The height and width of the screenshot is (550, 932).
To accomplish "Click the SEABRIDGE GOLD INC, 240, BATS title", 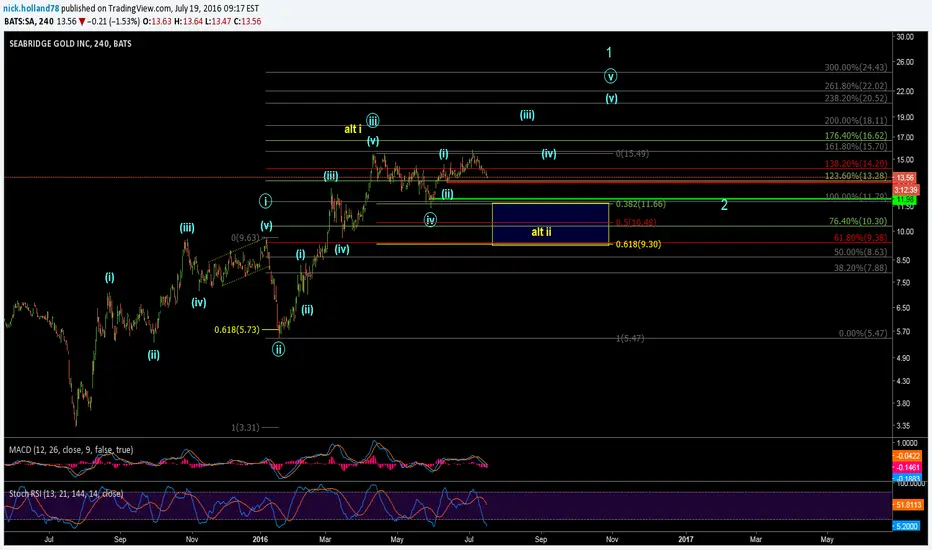I will click(70, 43).
